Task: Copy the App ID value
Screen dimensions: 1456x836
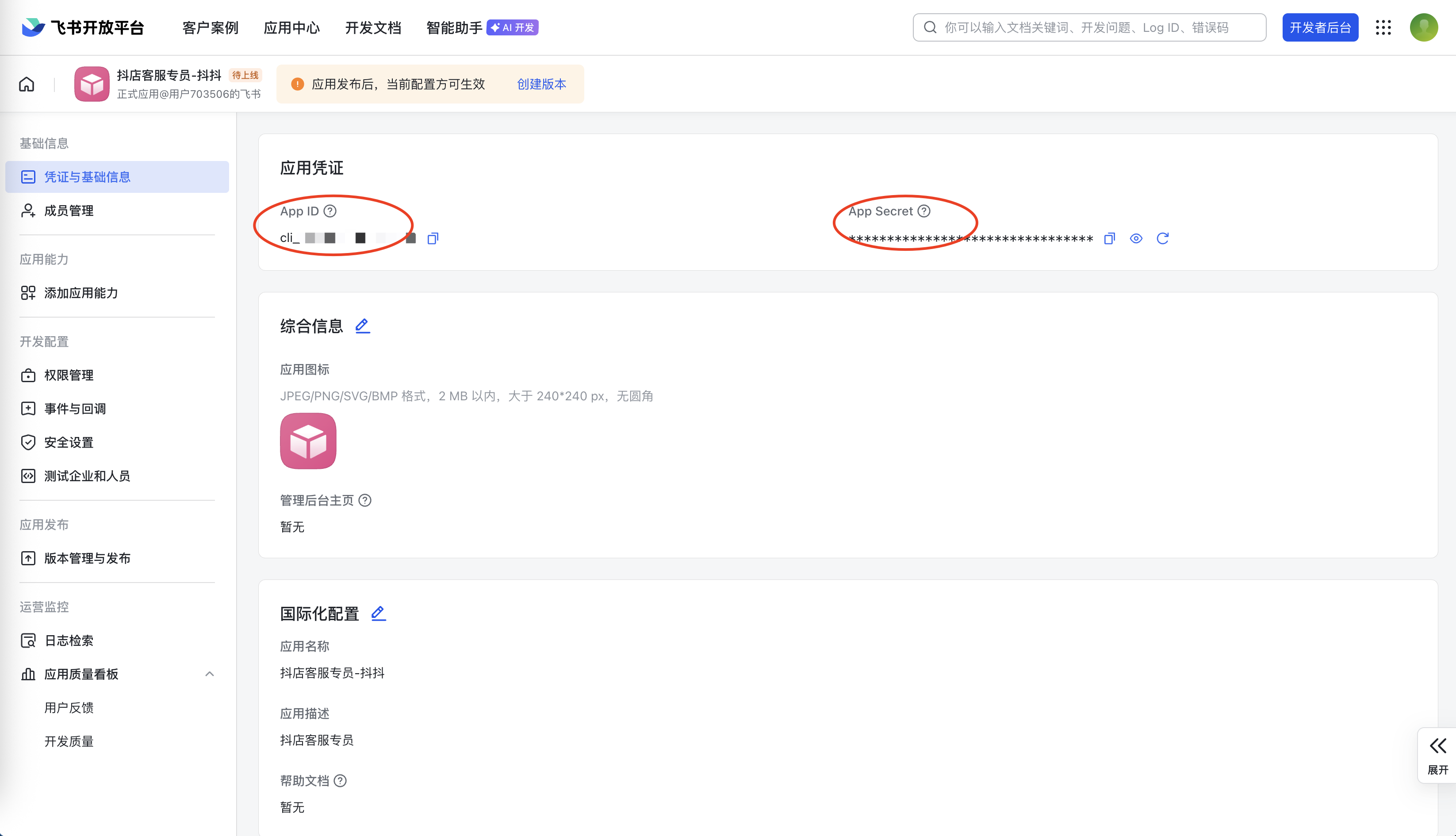Action: tap(433, 238)
